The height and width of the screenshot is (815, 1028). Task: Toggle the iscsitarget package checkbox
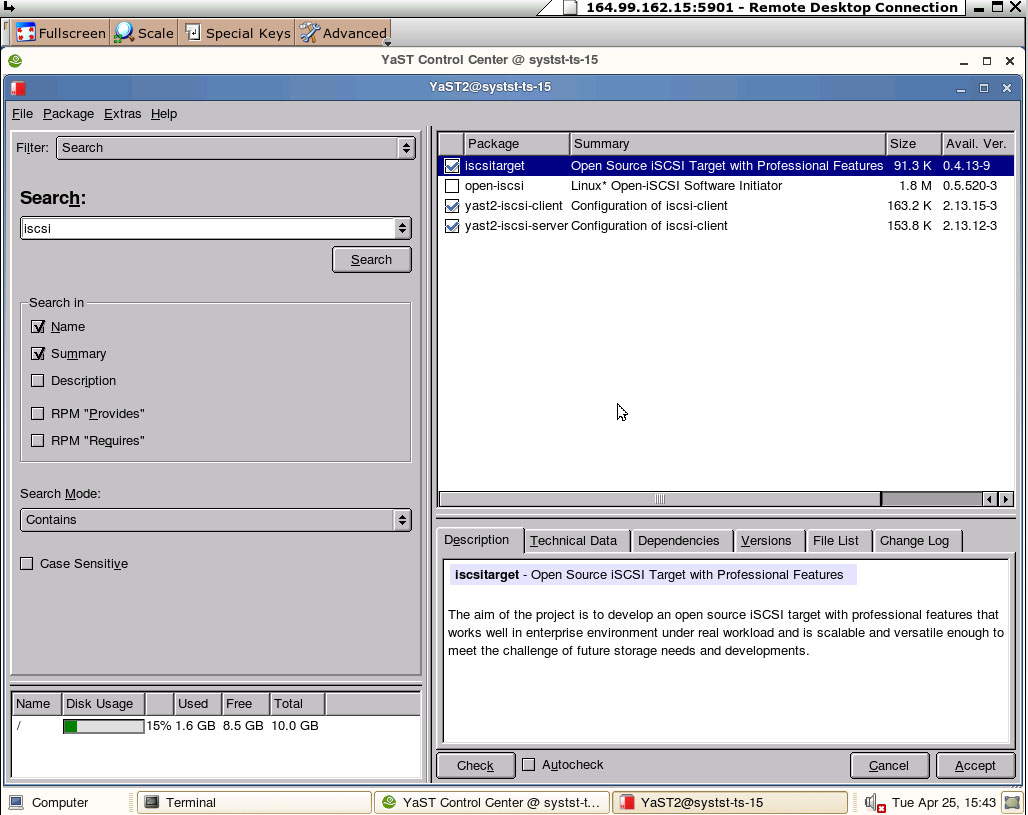[x=452, y=166]
